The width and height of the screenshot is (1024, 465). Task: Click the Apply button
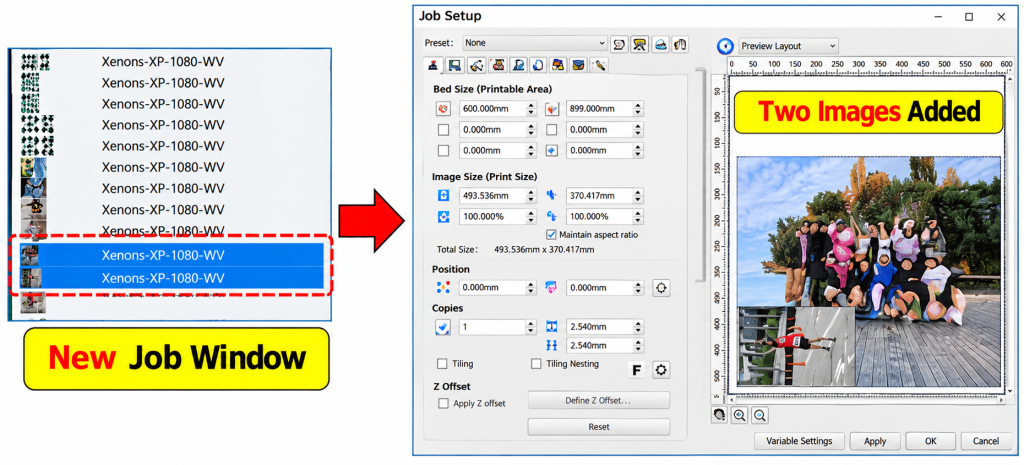point(875,441)
